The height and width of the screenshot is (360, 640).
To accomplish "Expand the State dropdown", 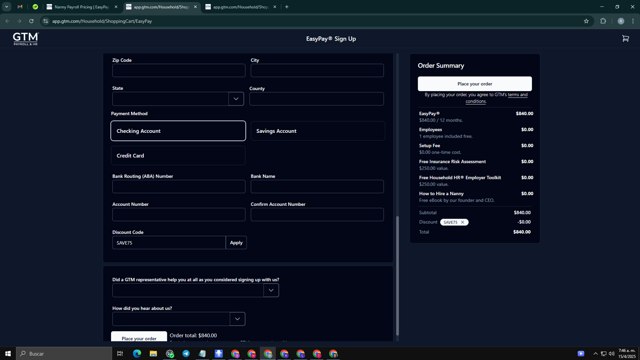I will click(236, 99).
